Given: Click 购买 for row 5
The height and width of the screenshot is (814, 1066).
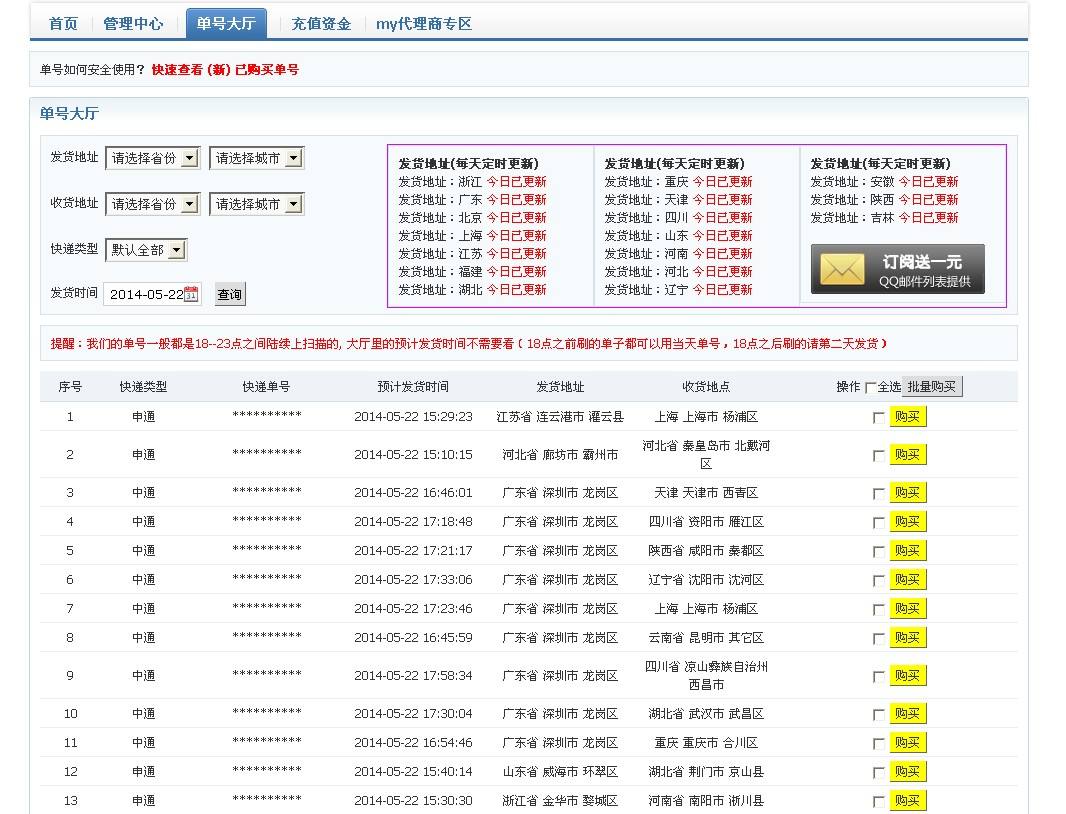Looking at the screenshot, I should 908,551.
